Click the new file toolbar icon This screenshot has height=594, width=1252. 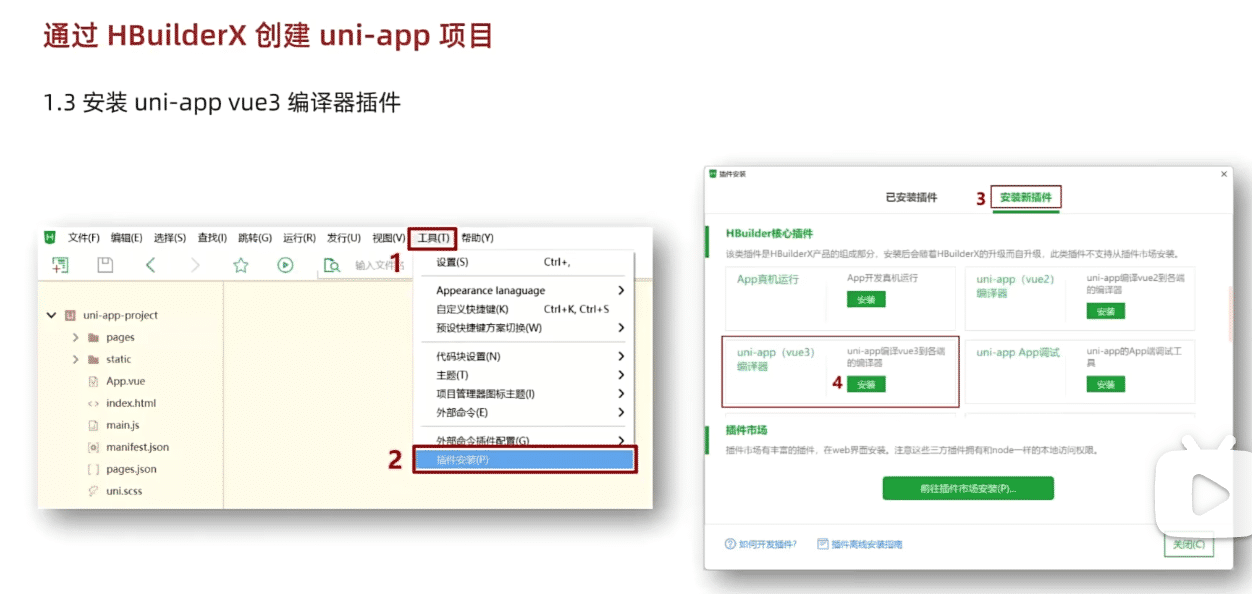60,265
